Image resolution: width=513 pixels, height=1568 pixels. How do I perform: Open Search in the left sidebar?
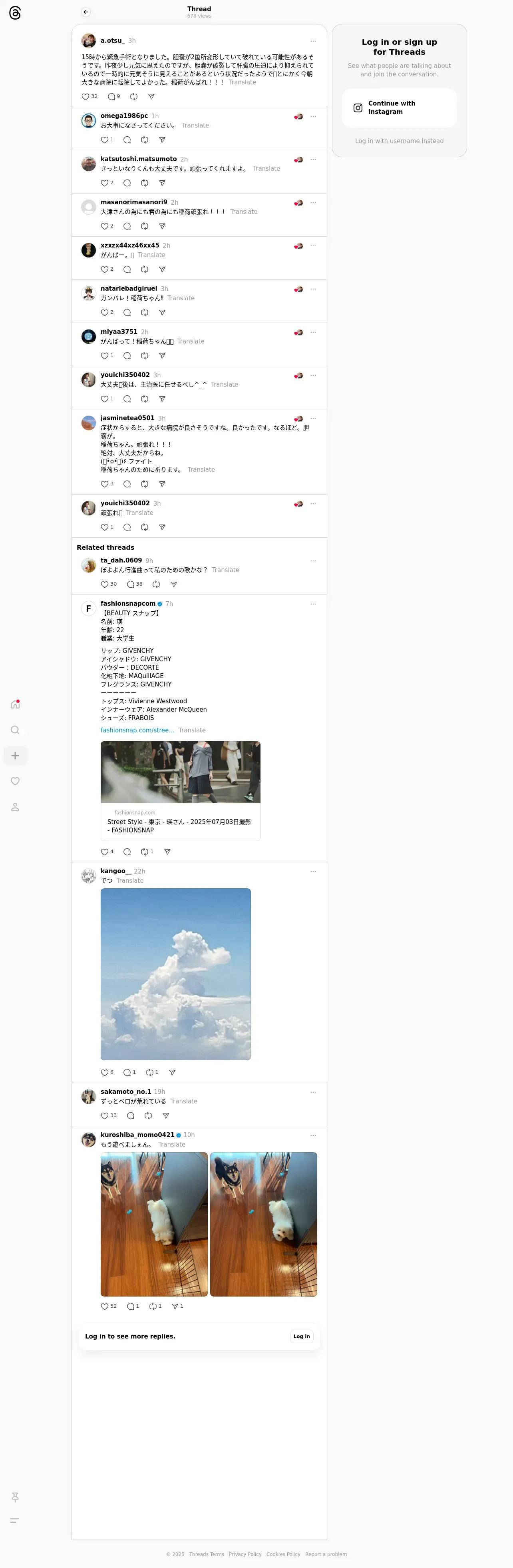pyautogui.click(x=15, y=730)
